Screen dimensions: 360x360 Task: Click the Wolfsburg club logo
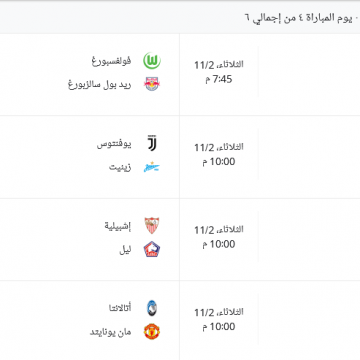click(152, 61)
